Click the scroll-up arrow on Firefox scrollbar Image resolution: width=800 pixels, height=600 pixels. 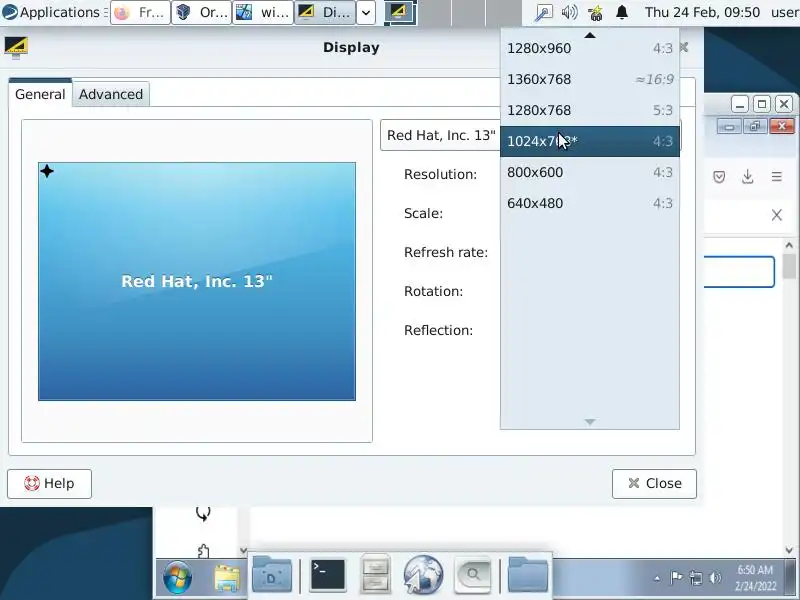pyautogui.click(x=789, y=245)
